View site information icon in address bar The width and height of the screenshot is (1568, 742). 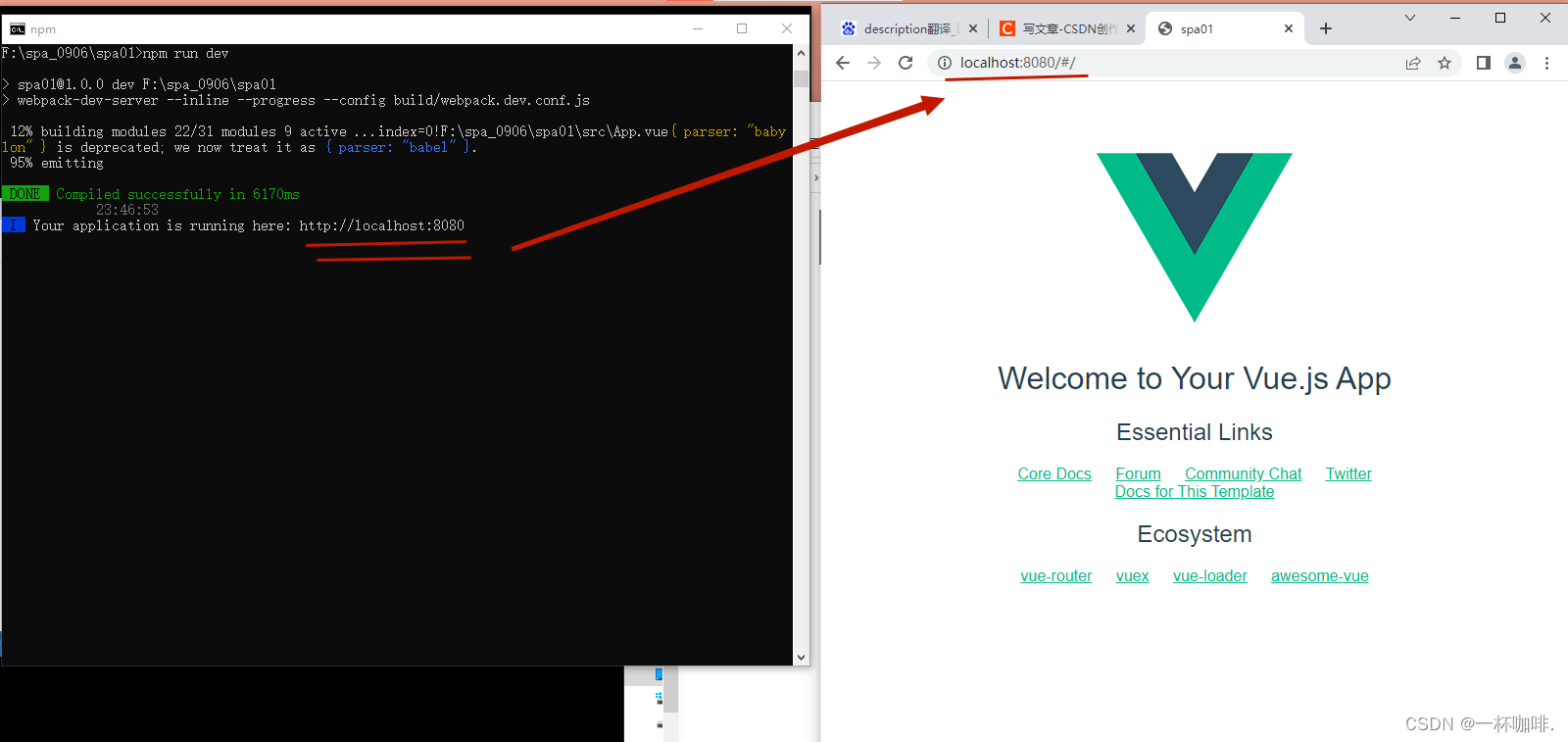[945, 63]
